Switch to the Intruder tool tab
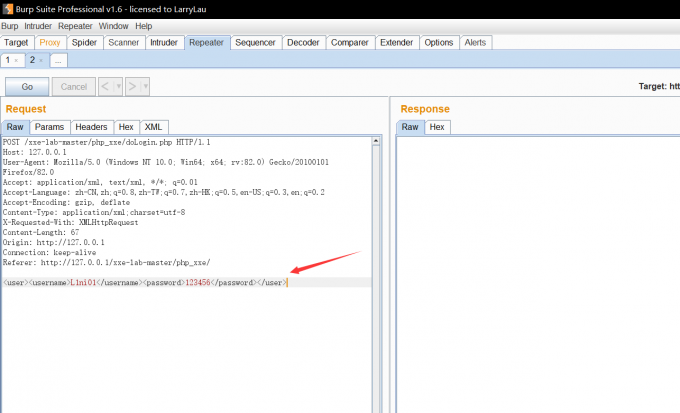The image size is (680, 413). [x=164, y=43]
